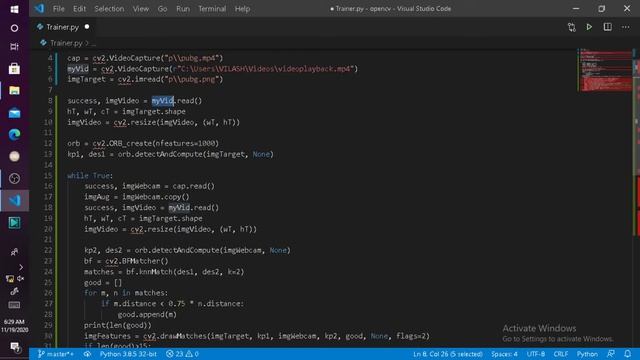640x360 pixels.
Task: Open the Windows Start menu
Action: click(14, 9)
